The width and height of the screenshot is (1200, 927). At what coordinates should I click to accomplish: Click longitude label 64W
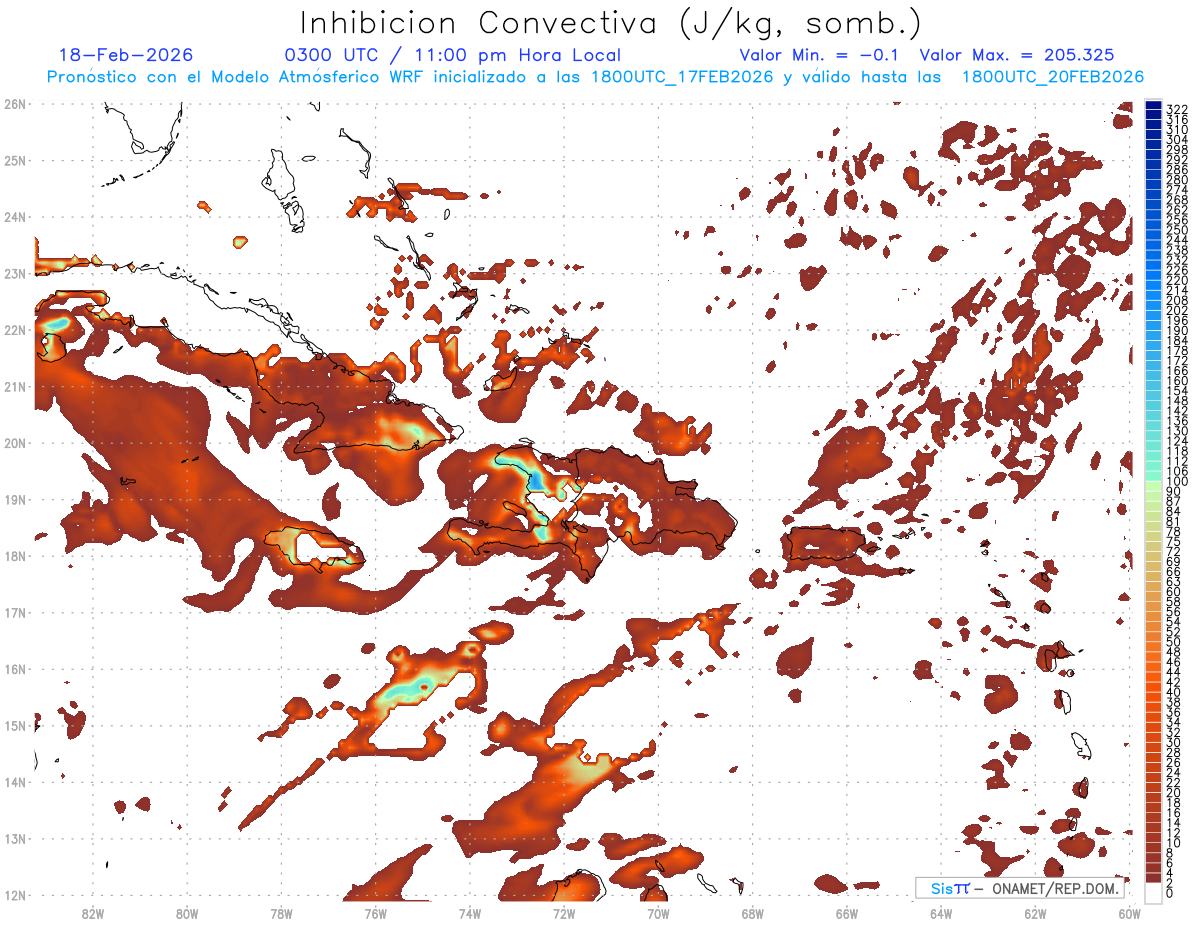tap(941, 913)
